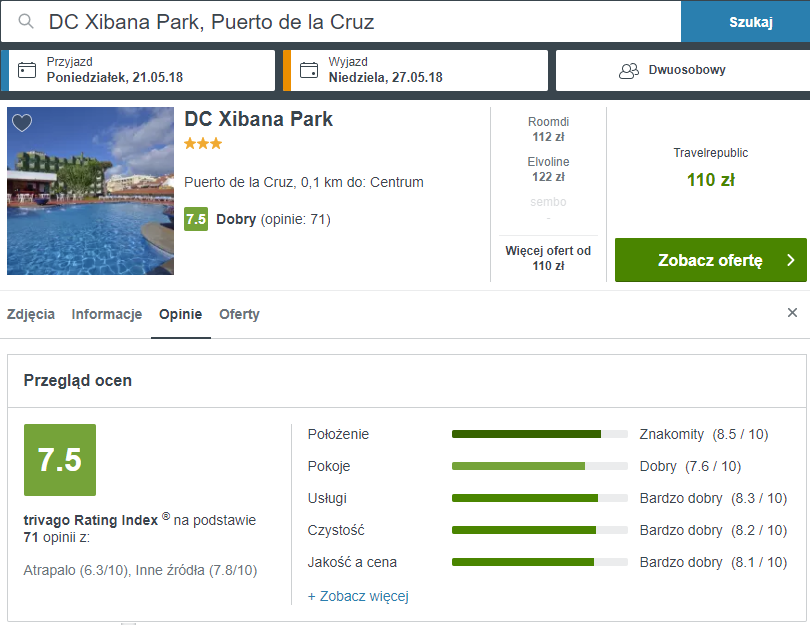This screenshot has height=625, width=810.
Task: Switch to the Informacje tab
Action: [107, 314]
